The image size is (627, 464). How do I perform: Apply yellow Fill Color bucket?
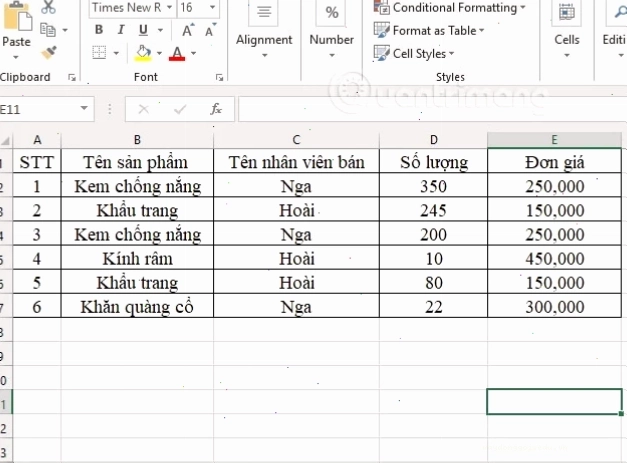click(x=143, y=53)
